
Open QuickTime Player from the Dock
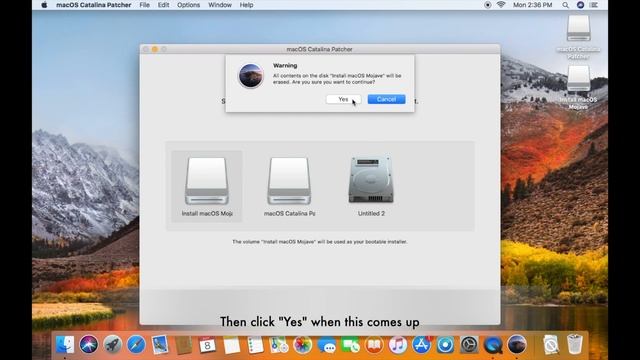click(x=493, y=345)
